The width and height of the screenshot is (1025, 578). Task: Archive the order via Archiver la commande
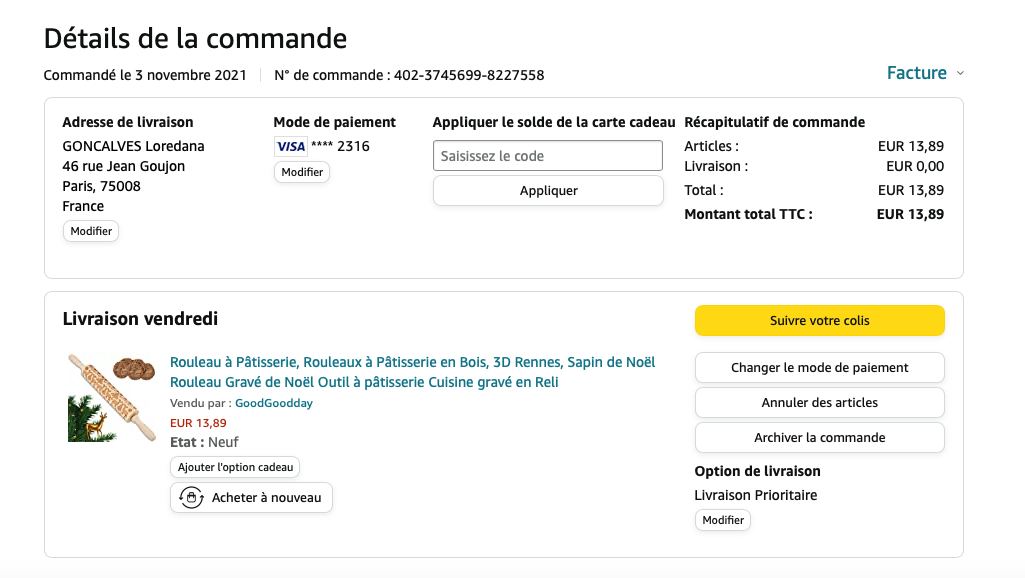point(819,437)
